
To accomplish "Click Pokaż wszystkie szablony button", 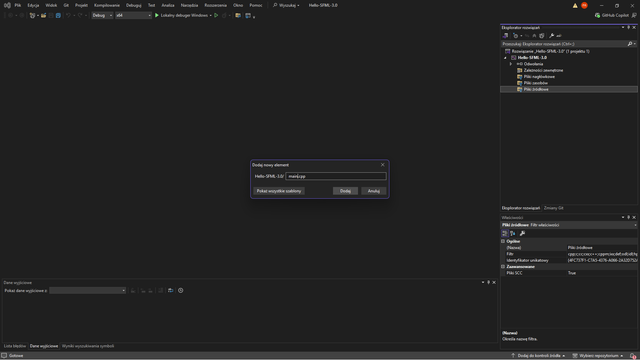I will click(279, 191).
